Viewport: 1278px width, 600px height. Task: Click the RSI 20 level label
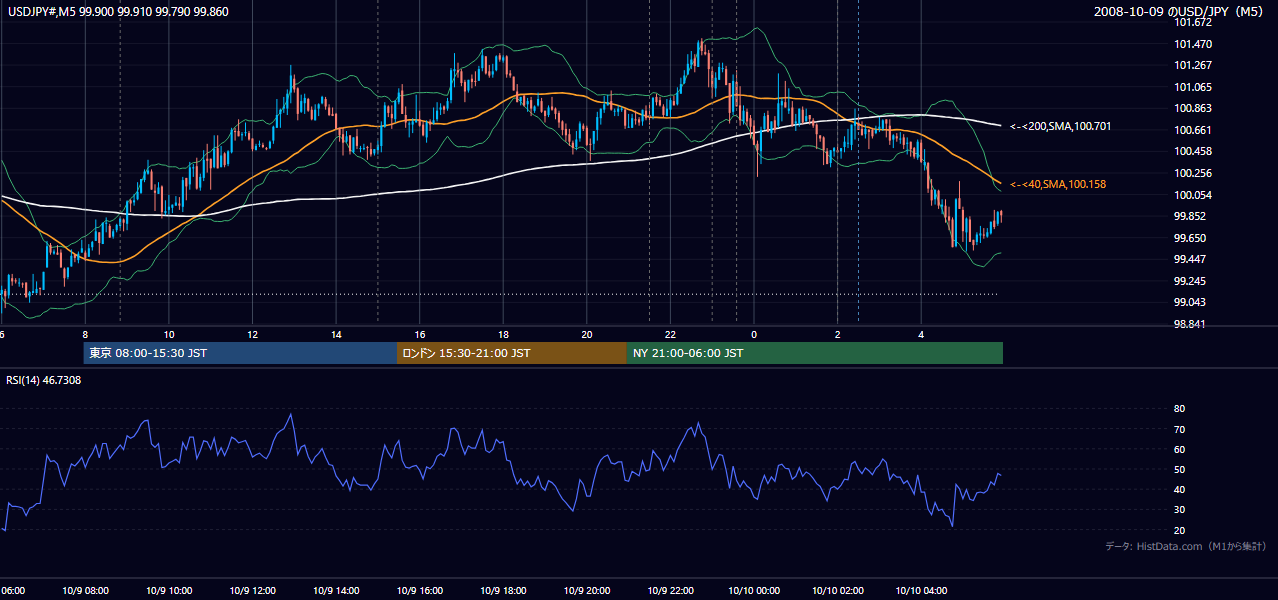1179,531
